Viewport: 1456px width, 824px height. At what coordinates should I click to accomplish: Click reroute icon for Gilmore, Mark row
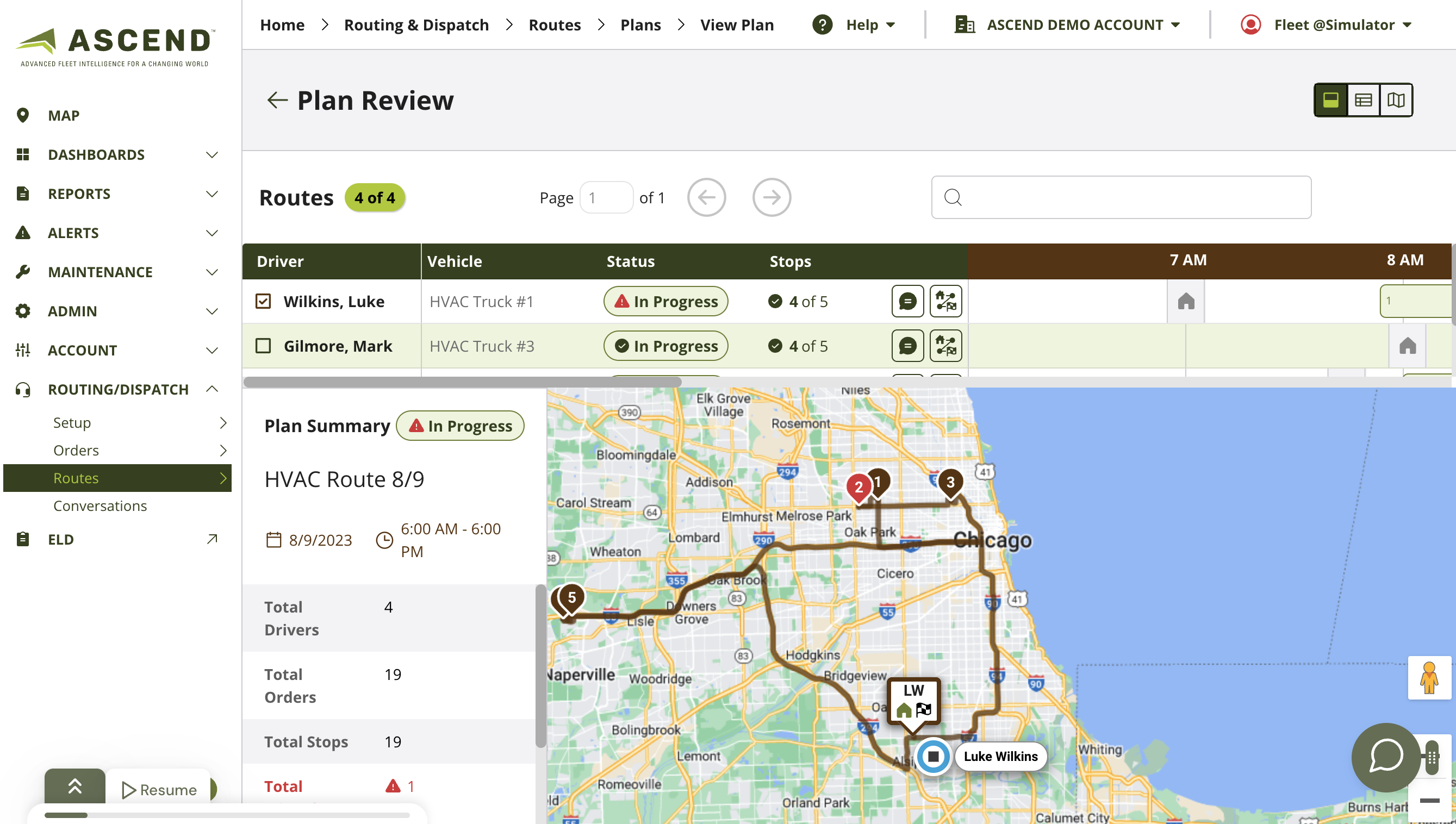click(x=945, y=346)
